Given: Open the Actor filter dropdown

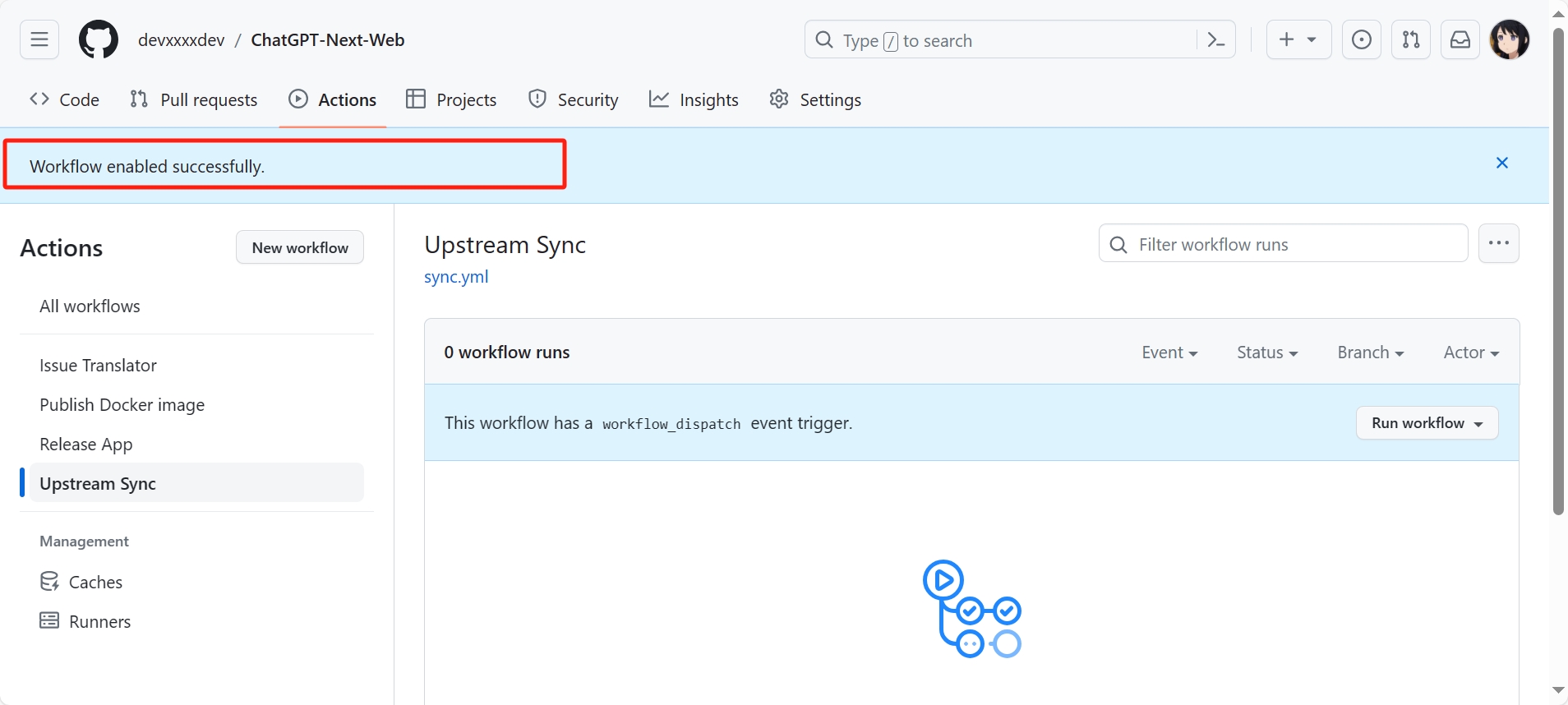Looking at the screenshot, I should (1471, 352).
